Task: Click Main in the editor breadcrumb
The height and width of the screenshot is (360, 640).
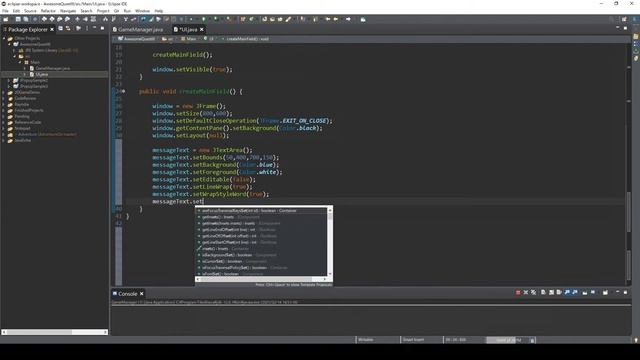Action: coord(191,39)
